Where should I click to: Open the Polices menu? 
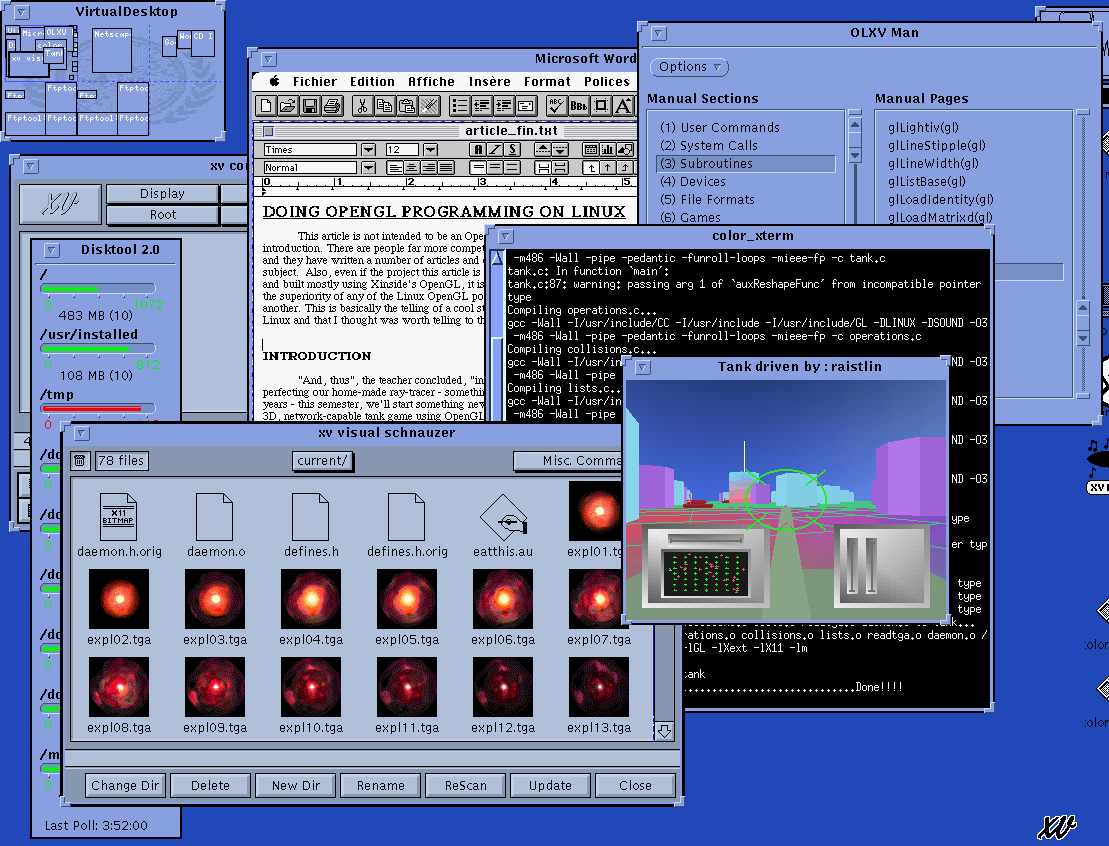(607, 82)
